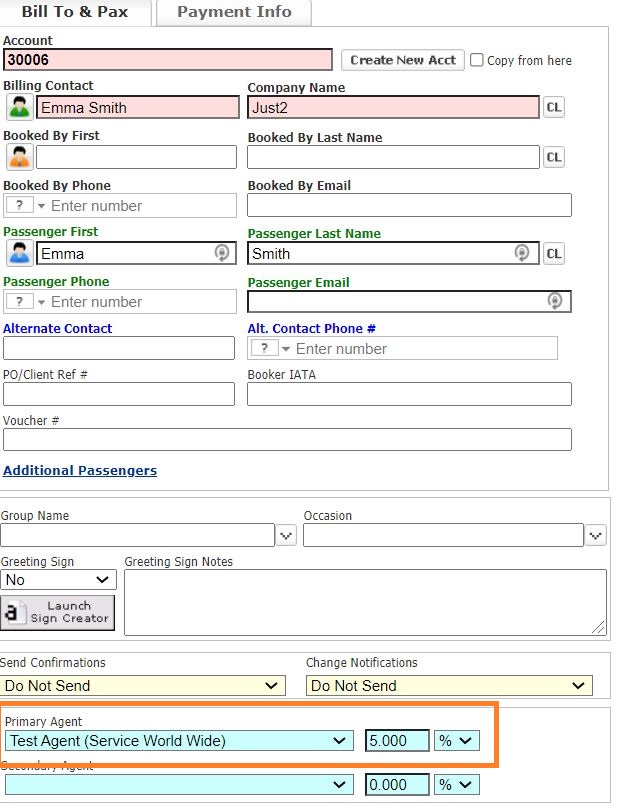Click the CL button beside Company Name
619x809 pixels.
point(553,107)
